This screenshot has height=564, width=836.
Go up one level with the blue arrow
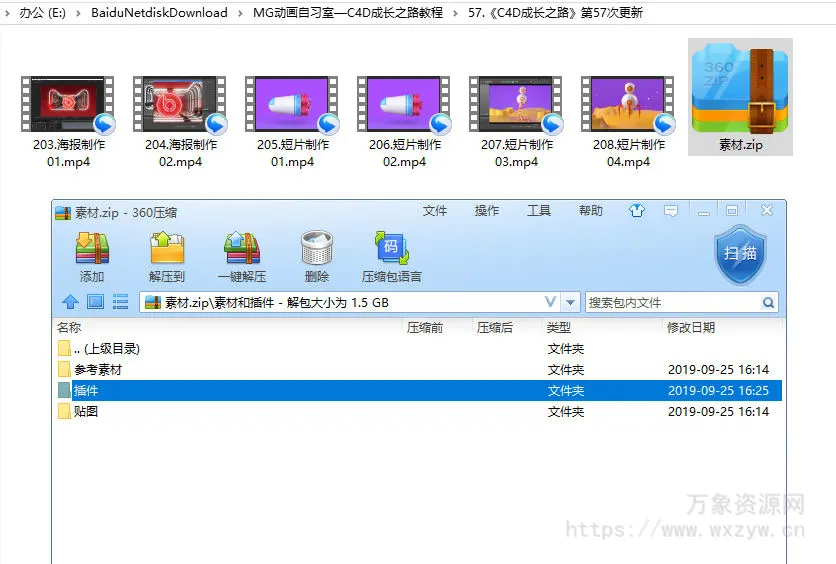tap(70, 302)
